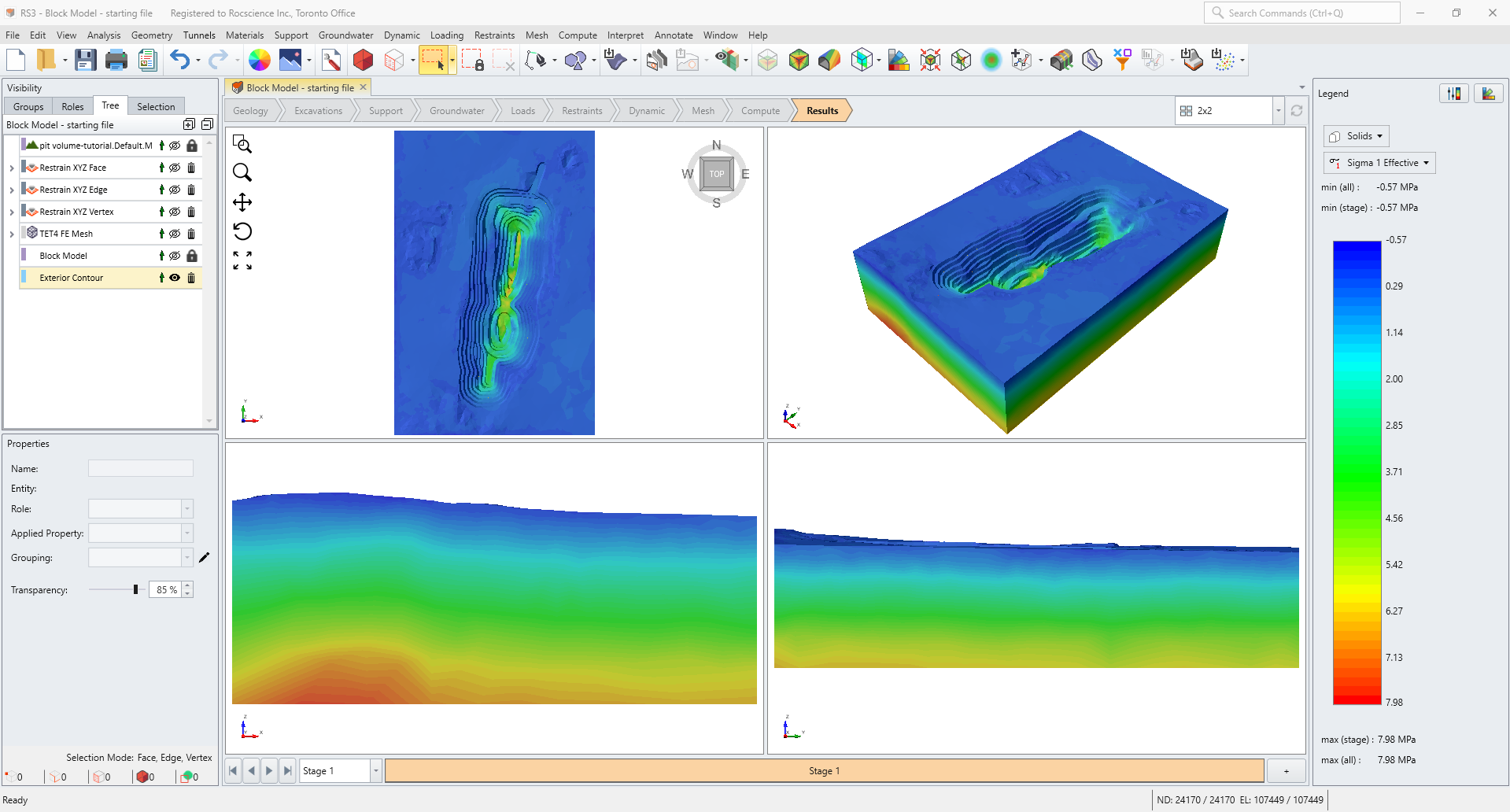Click the rotate view icon in viewport
Screen dimensions: 1510x812
(242, 231)
